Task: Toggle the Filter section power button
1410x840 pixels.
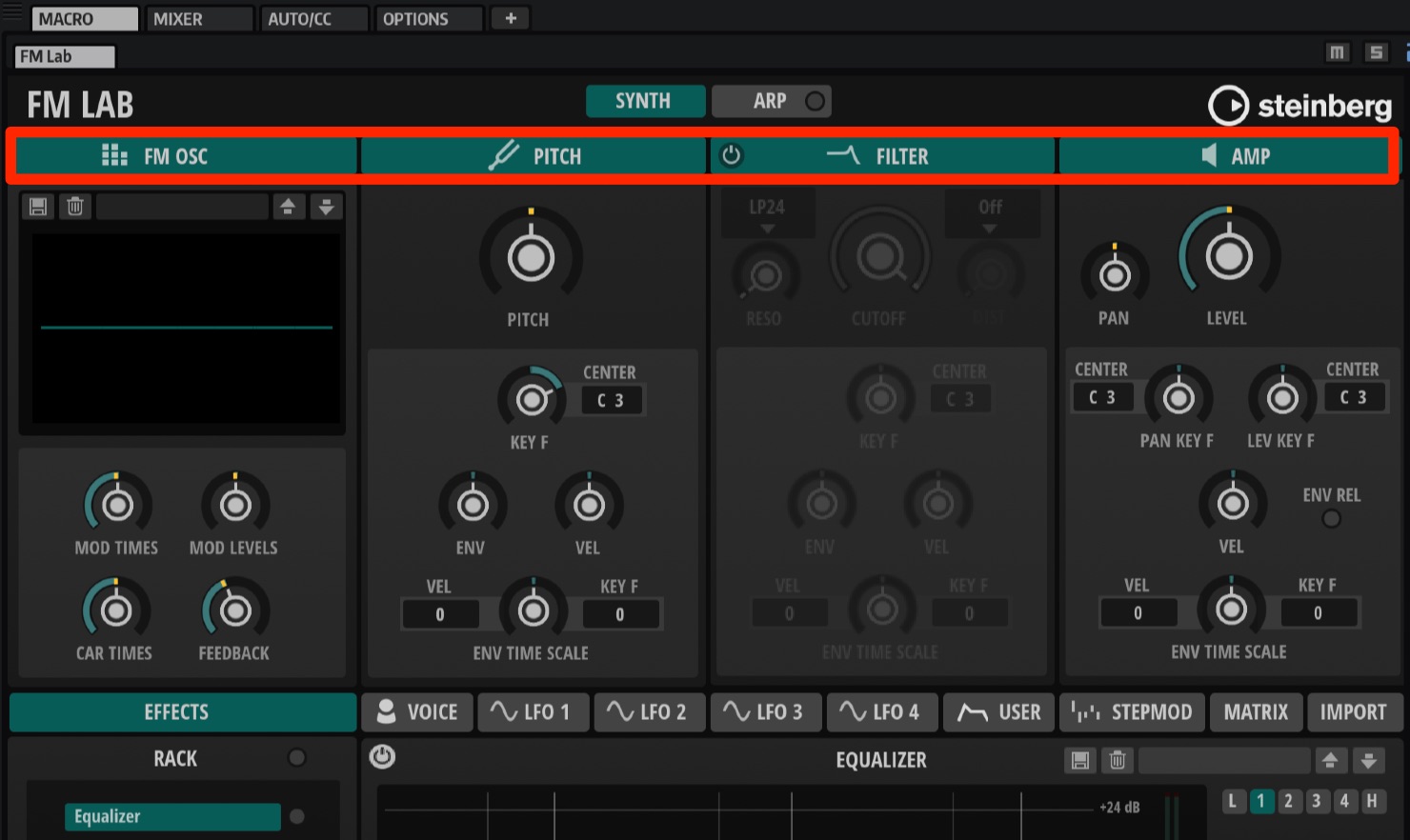Action: coord(731,155)
